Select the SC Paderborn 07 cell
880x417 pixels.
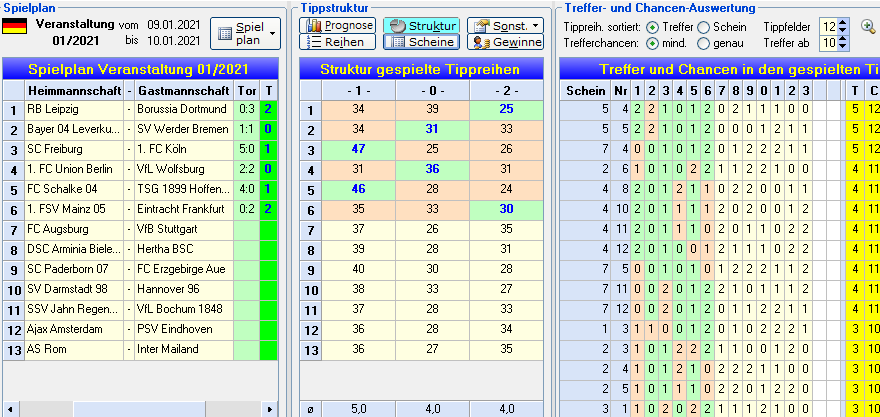74,269
